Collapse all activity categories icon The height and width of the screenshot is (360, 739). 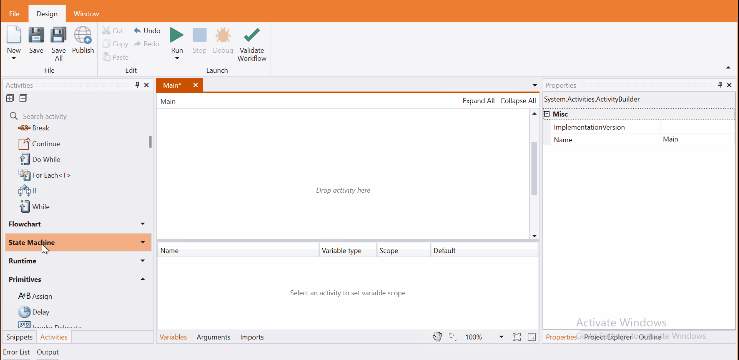(x=23, y=98)
